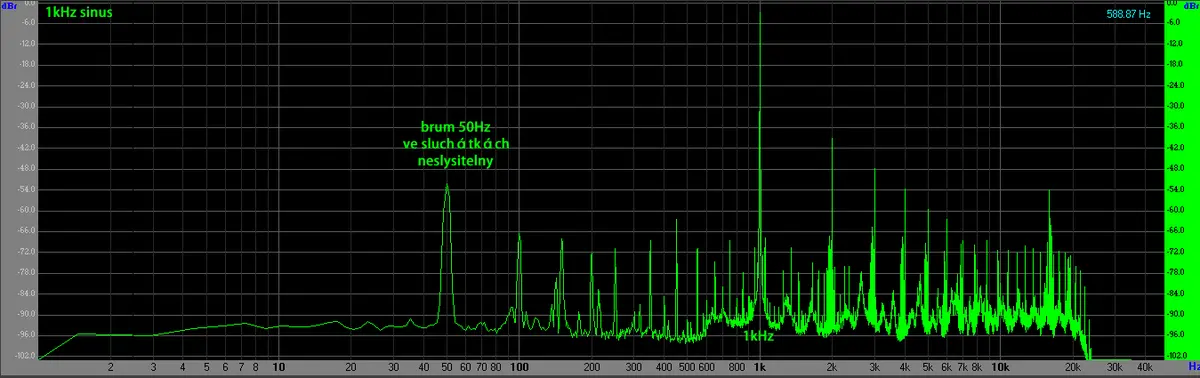
Task: Click the '50' frequency axis label
Action: tap(447, 367)
